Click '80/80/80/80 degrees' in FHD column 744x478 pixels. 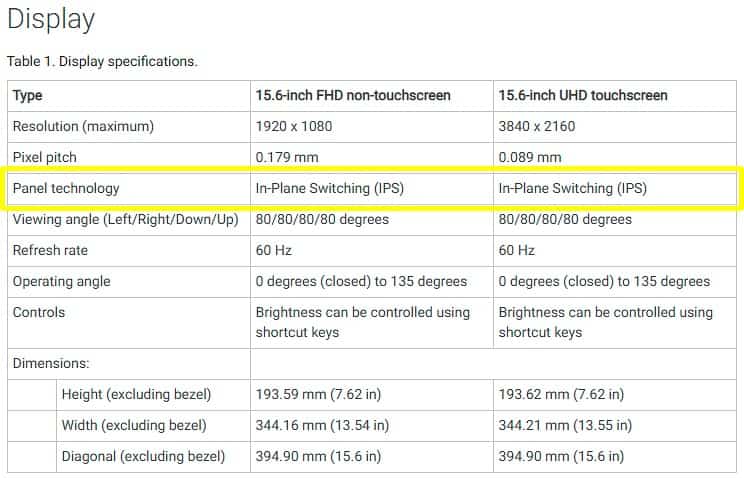tap(322, 219)
